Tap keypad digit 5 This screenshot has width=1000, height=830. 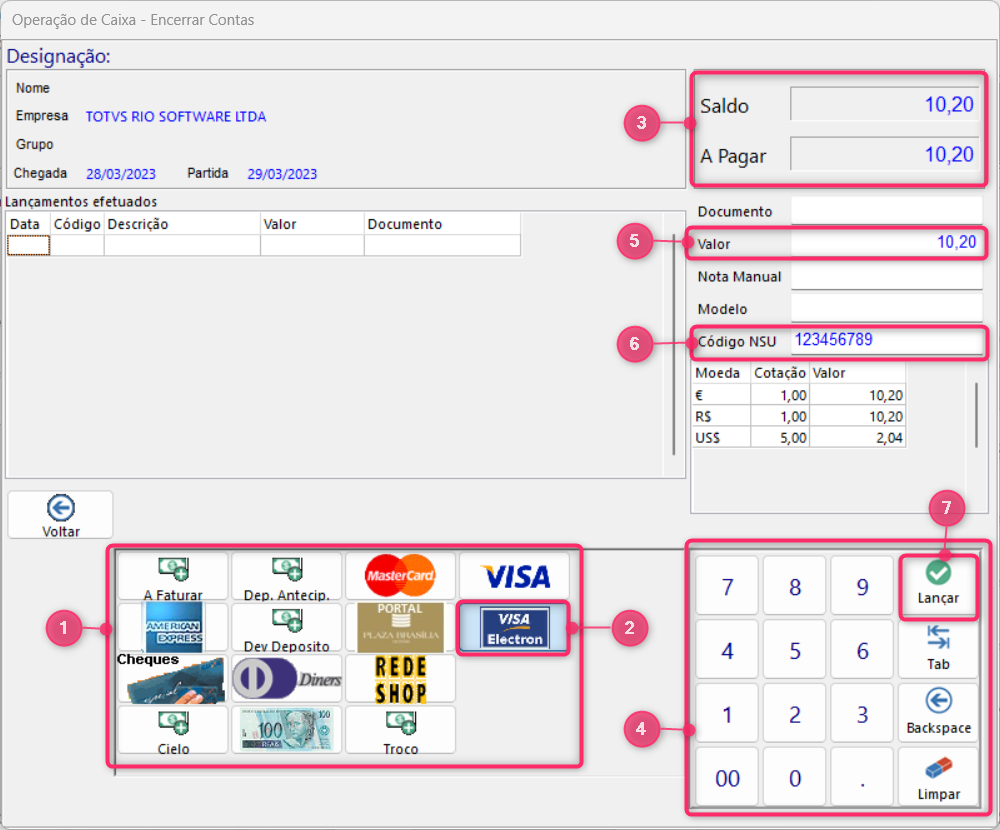coord(795,650)
